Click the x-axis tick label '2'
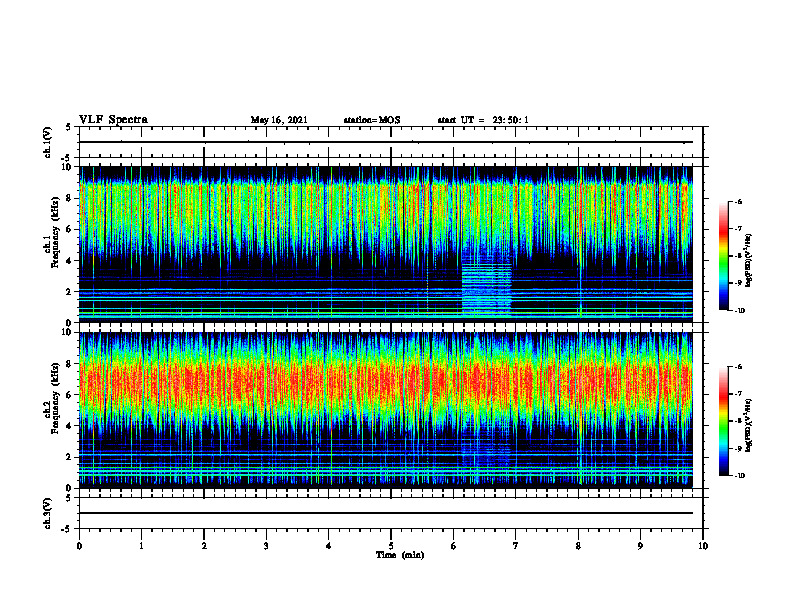 [x=204, y=546]
